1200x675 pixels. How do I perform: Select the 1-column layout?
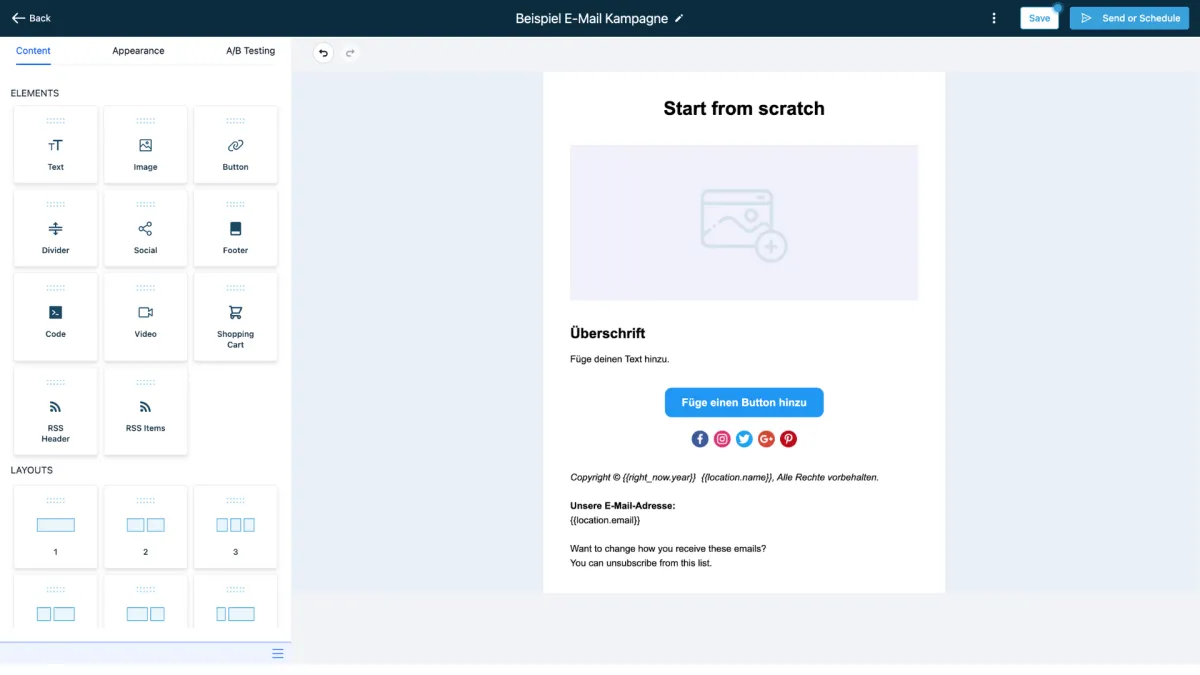pos(56,527)
